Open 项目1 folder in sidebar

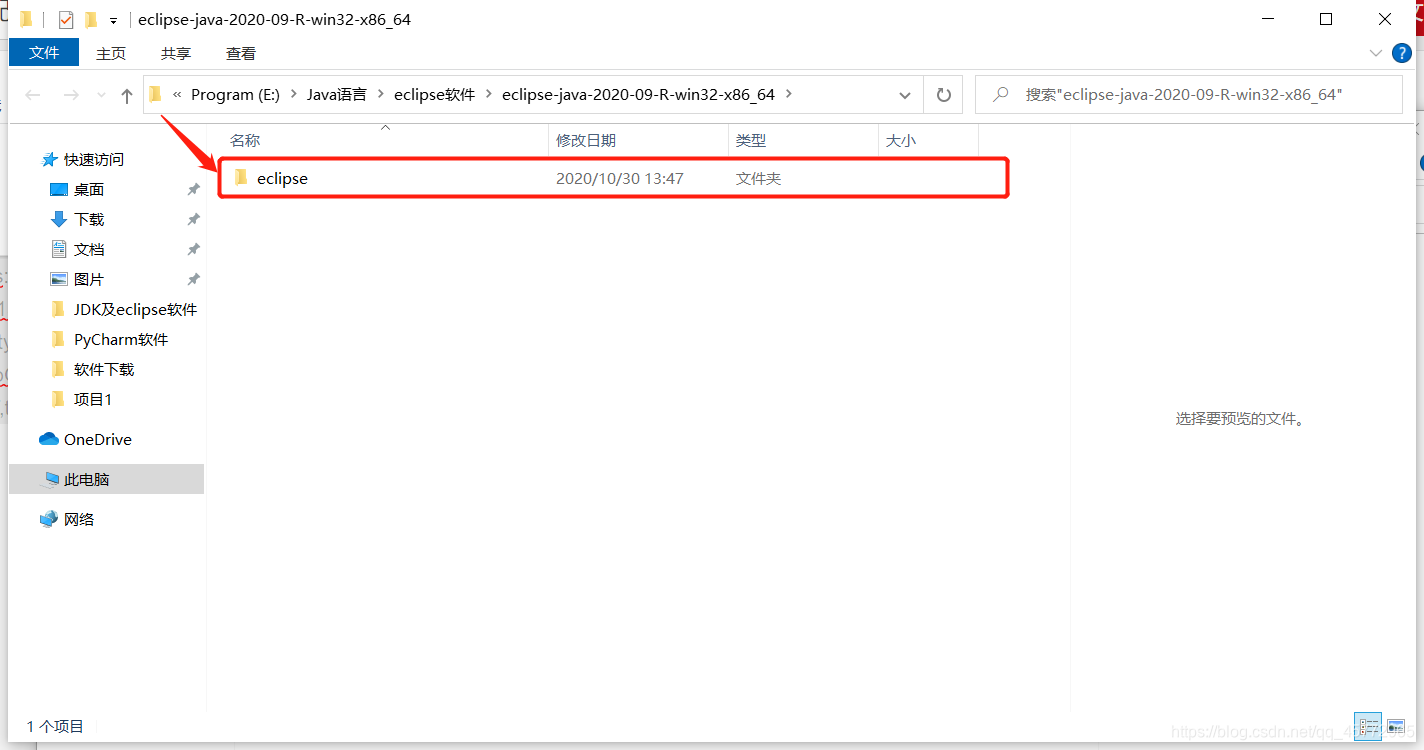pos(93,399)
